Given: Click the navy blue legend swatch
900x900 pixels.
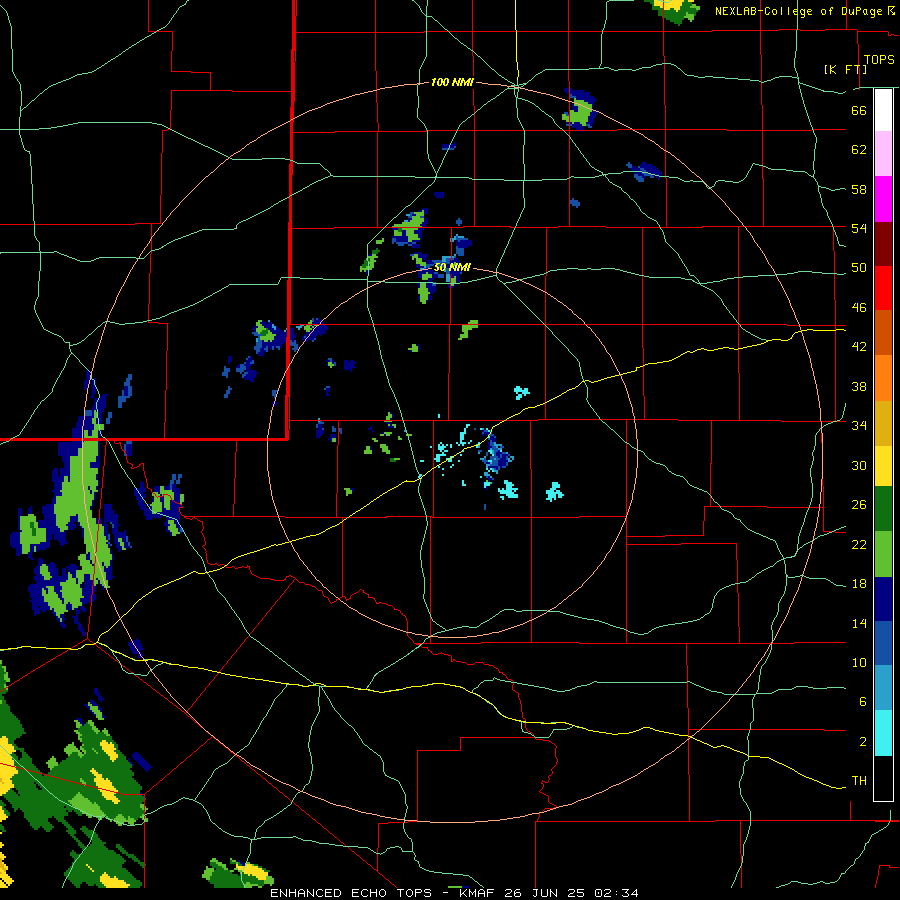Looking at the screenshot, I should [x=883, y=599].
